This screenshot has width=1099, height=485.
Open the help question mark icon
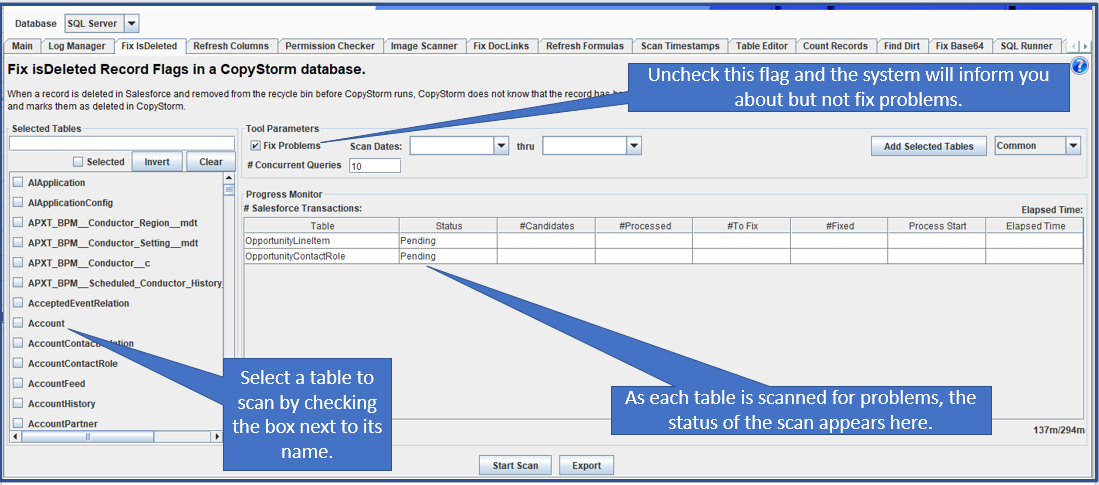click(1080, 67)
